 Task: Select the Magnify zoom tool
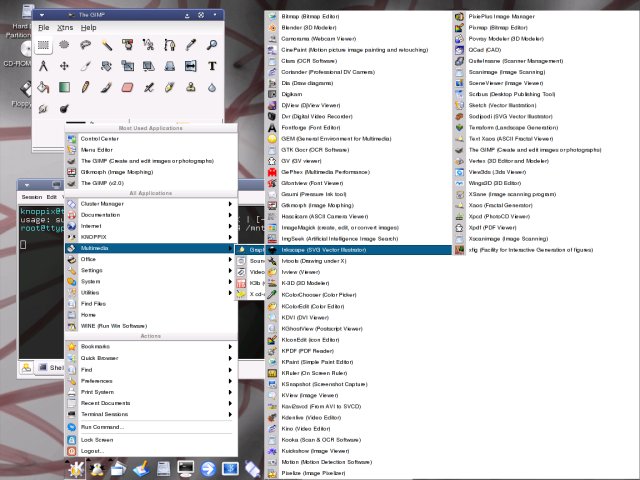212,45
